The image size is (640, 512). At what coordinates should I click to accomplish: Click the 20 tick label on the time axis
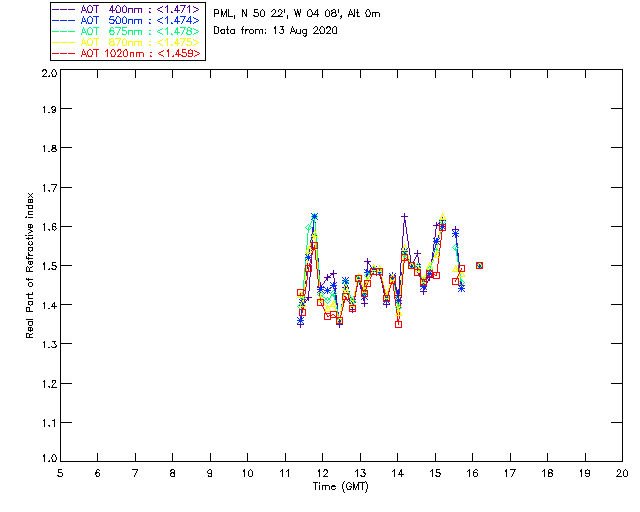point(622,473)
